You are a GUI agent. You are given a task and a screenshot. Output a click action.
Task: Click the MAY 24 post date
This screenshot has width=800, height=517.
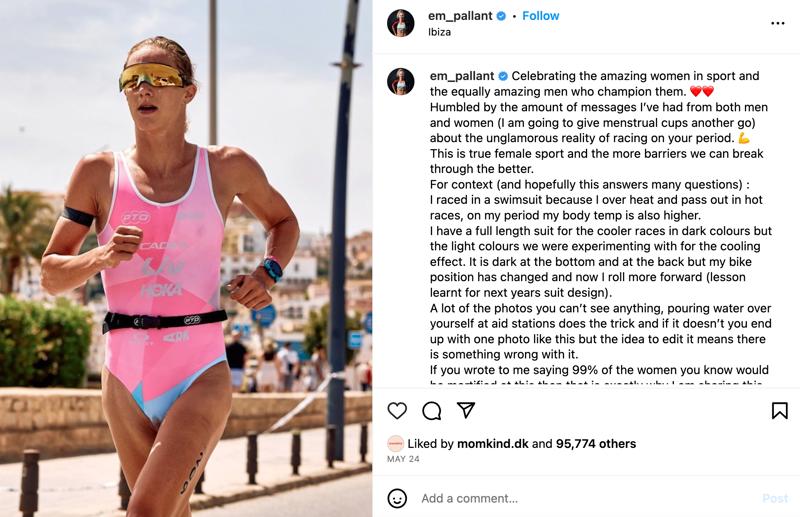coord(403,459)
